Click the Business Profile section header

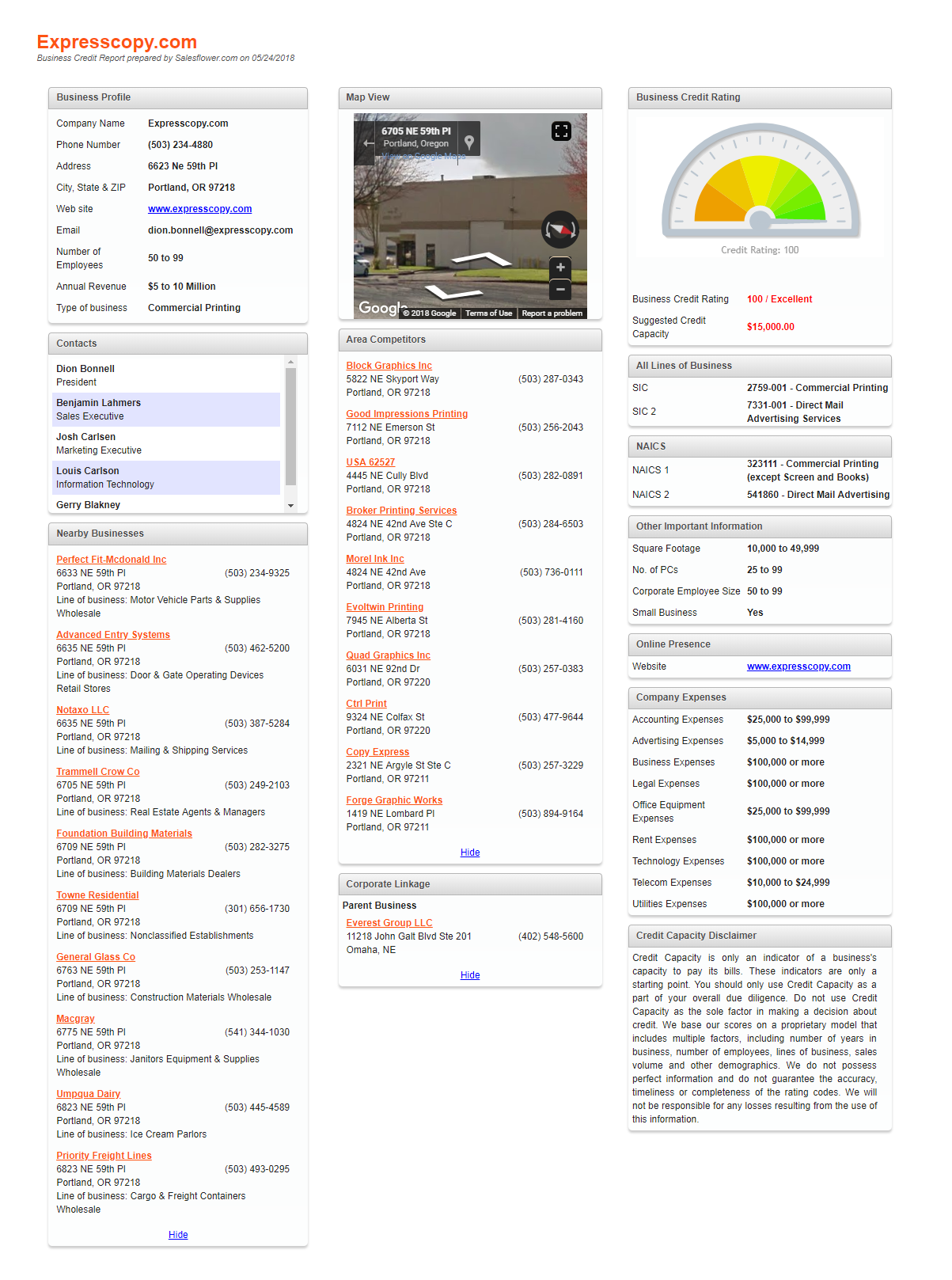tap(178, 98)
